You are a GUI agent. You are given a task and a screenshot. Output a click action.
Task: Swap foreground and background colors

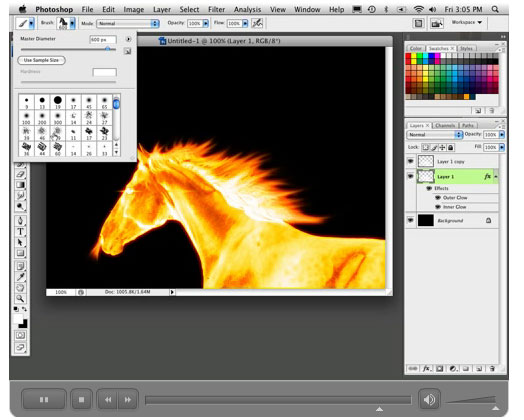24,309
